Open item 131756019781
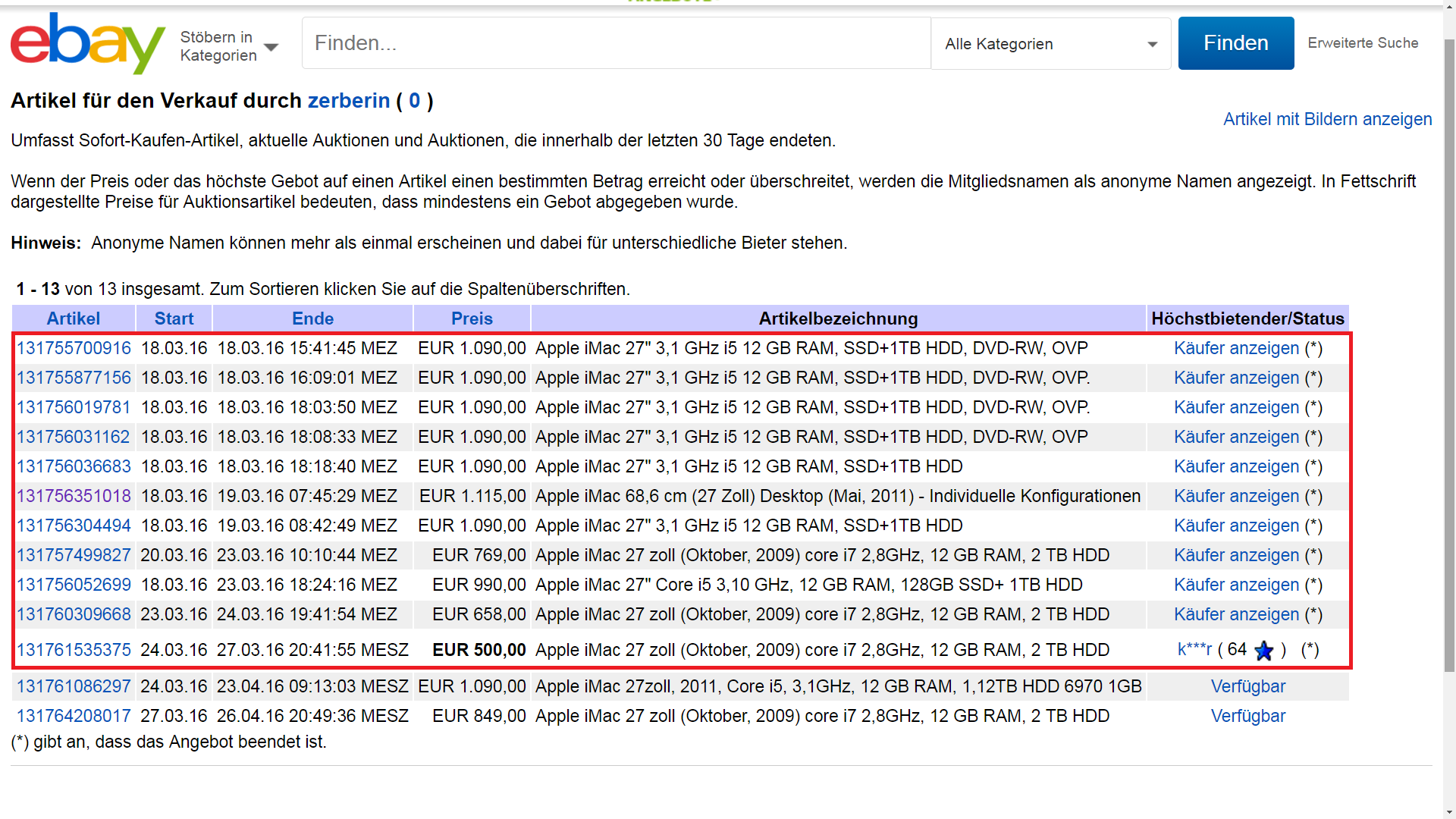Screen dimensions: 1456x819 (74, 407)
